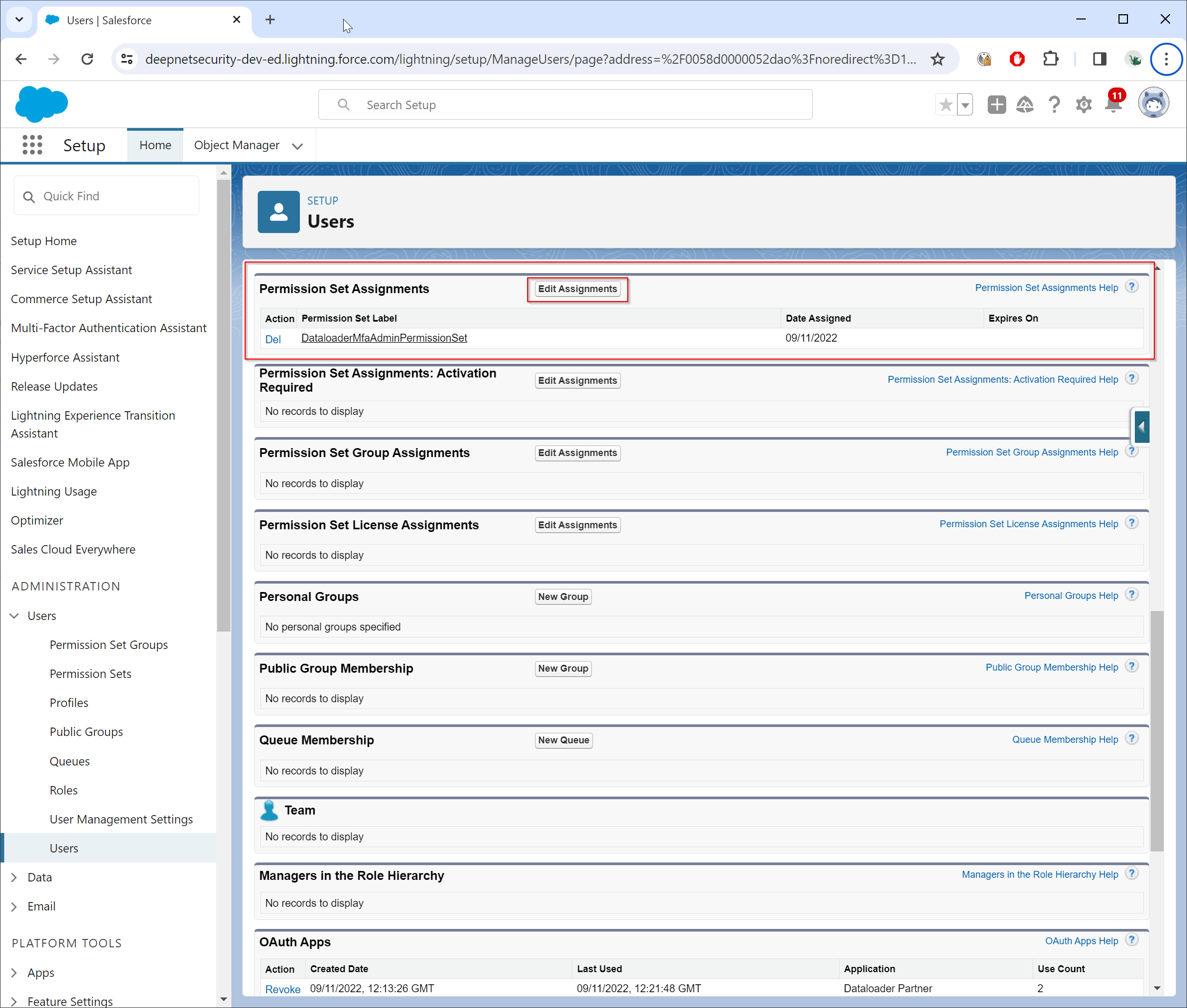This screenshot has width=1187, height=1008.
Task: Collapse the Users tree section
Action: click(14, 615)
